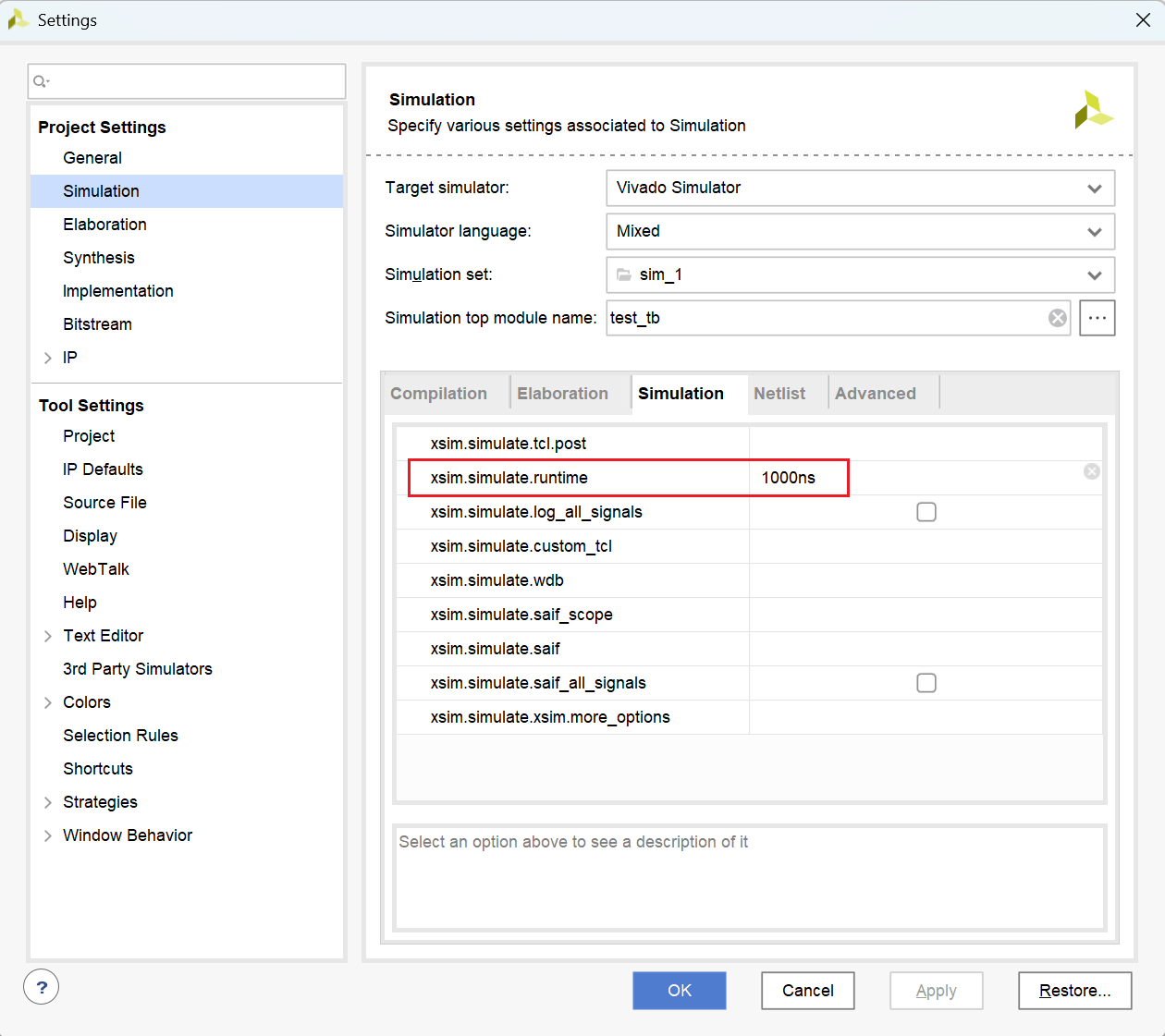The width and height of the screenshot is (1165, 1036).
Task: Select Synthesis in Project Settings
Action: click(x=99, y=258)
